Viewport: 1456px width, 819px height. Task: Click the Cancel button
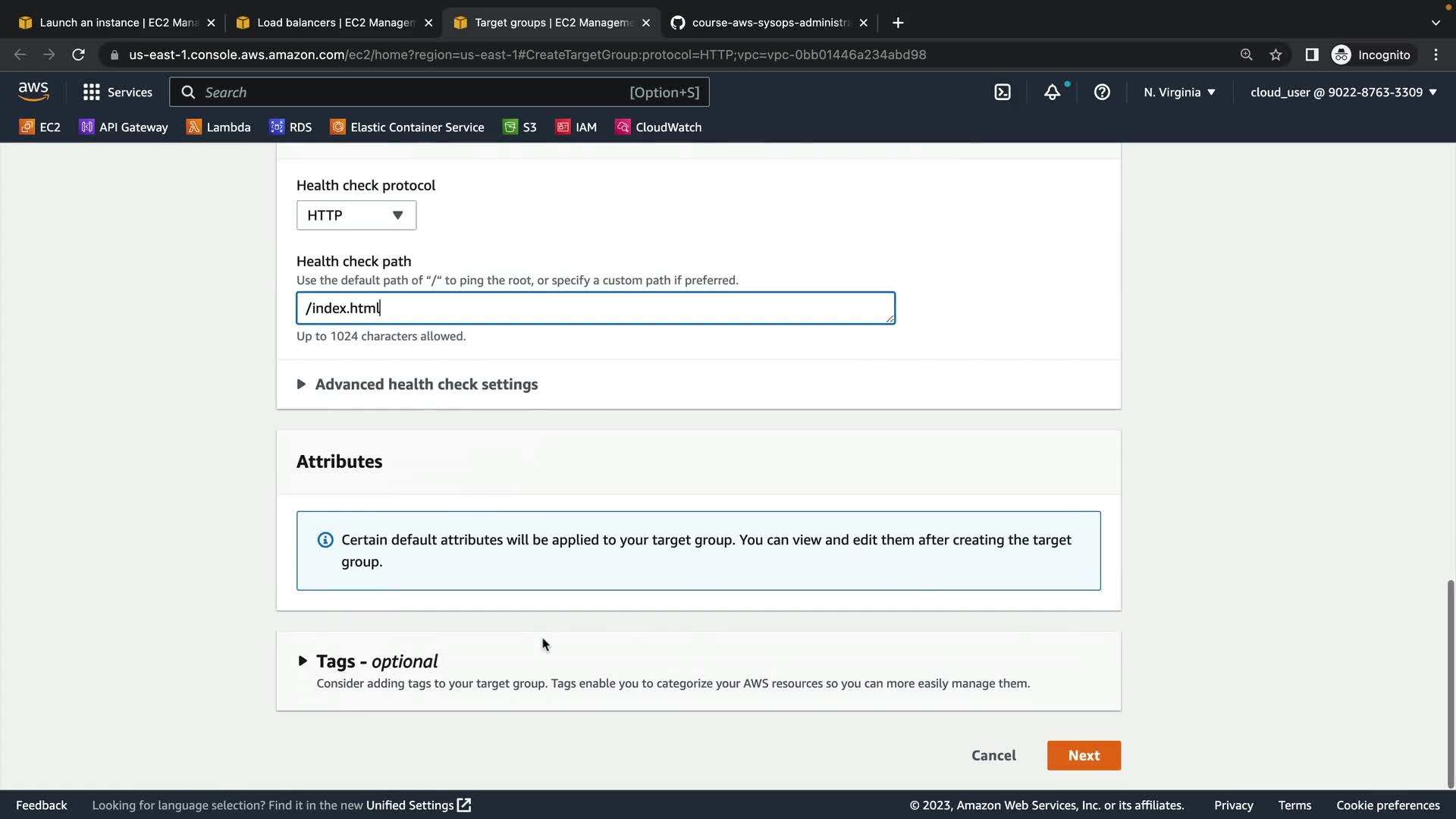[x=993, y=755]
